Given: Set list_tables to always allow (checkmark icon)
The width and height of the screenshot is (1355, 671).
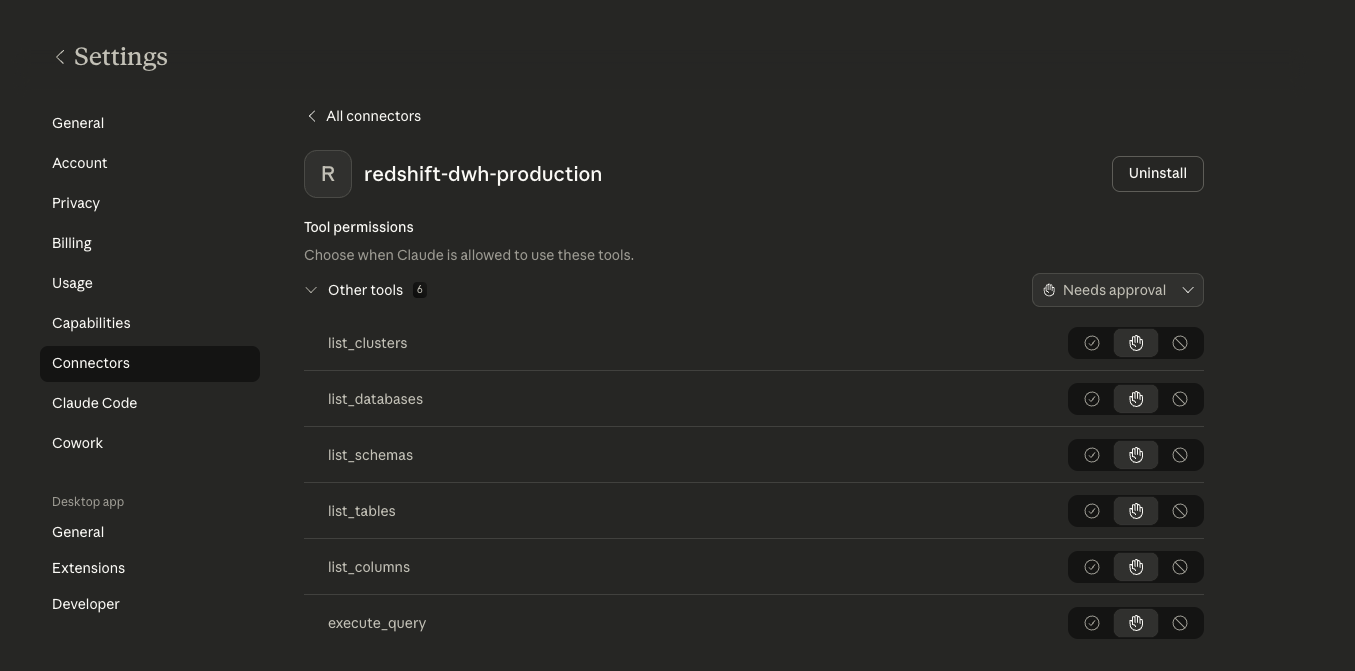Looking at the screenshot, I should pos(1092,511).
